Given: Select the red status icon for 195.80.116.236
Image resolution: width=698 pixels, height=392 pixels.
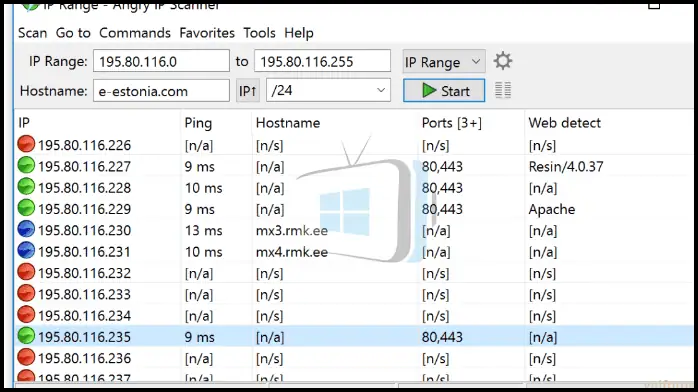Looking at the screenshot, I should click(26, 357).
